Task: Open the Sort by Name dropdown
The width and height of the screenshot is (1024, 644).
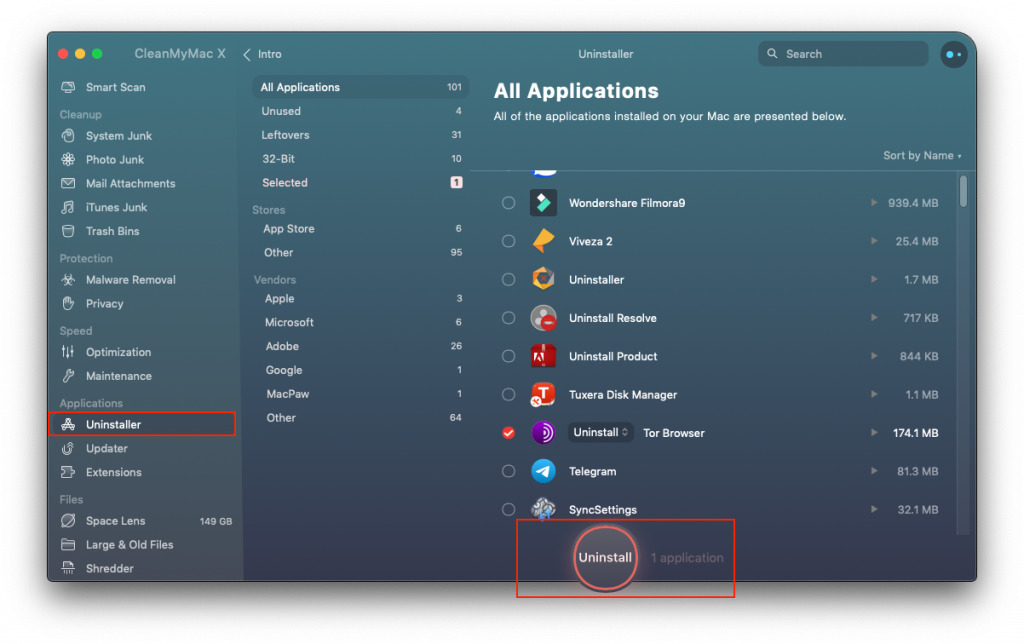Action: pyautogui.click(x=921, y=155)
